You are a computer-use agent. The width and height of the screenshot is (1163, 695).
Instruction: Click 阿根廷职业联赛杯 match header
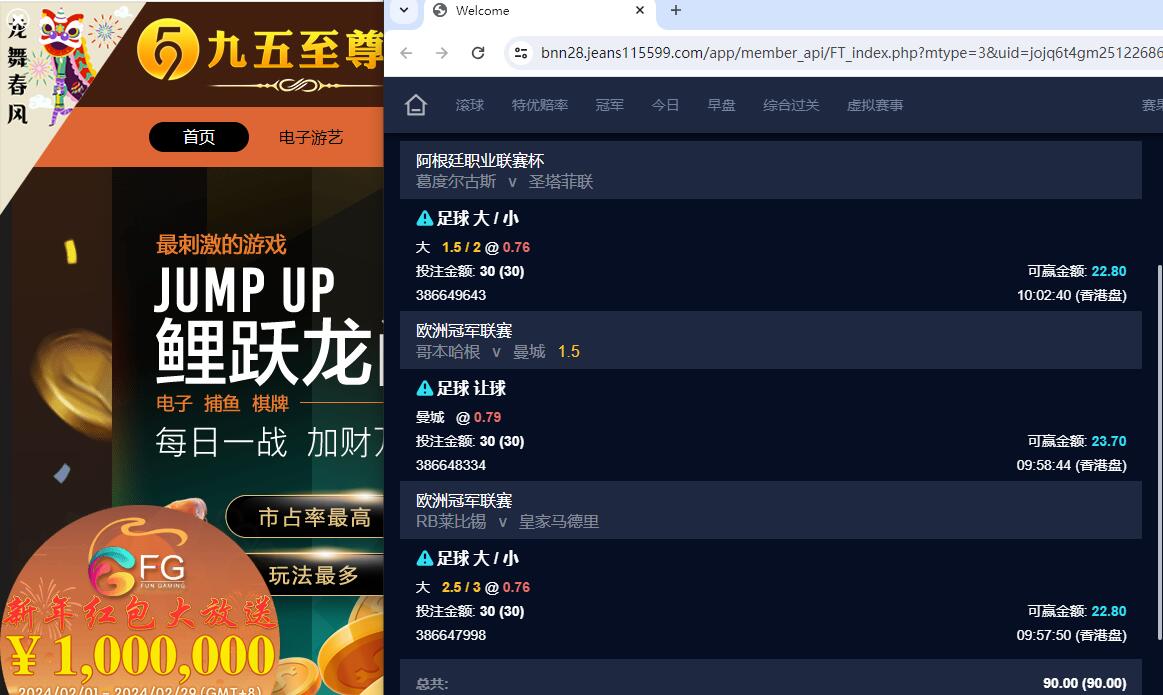tap(771, 170)
